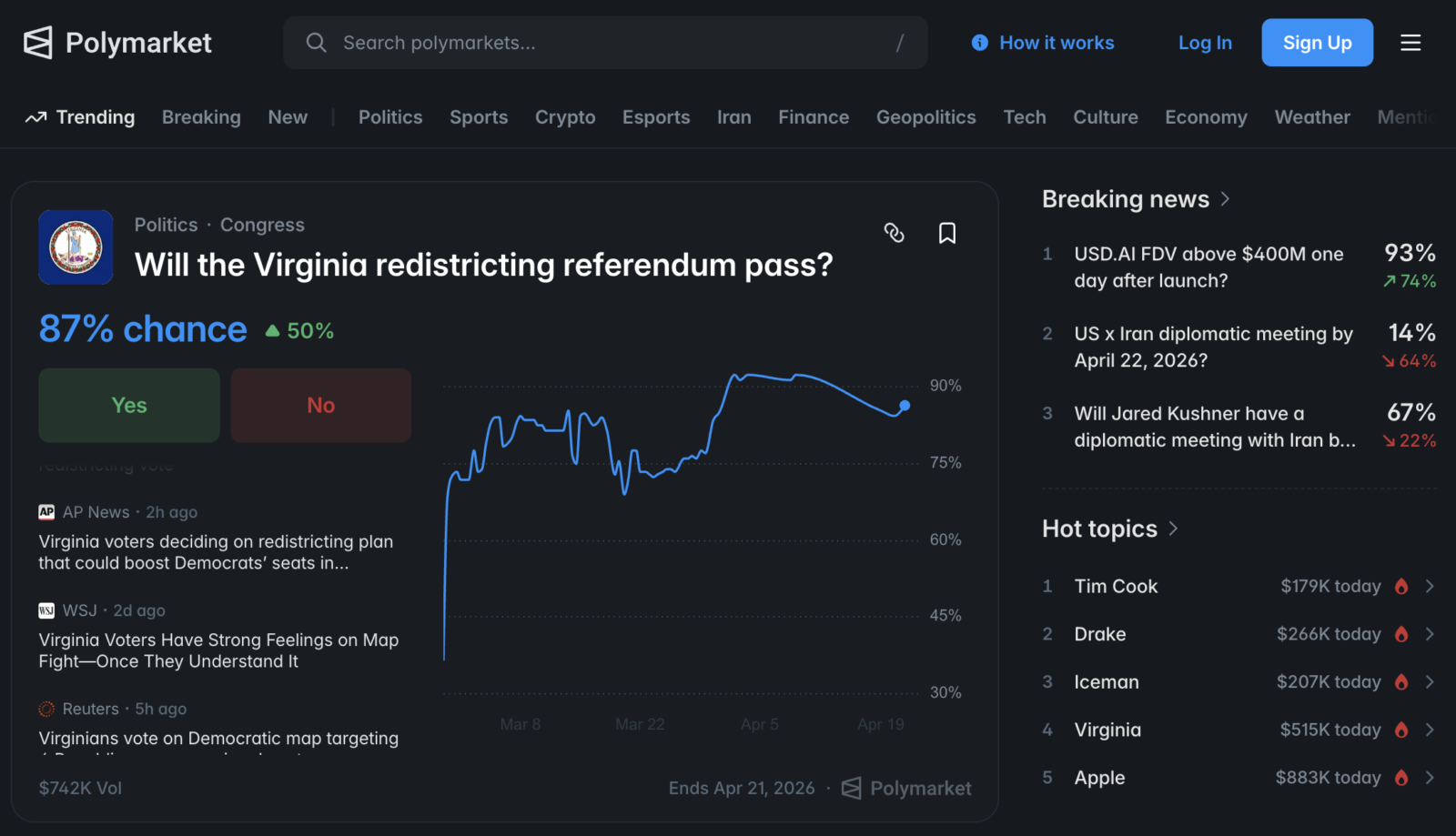
Task: Expand the Breaking news section chevron
Action: (1225, 199)
